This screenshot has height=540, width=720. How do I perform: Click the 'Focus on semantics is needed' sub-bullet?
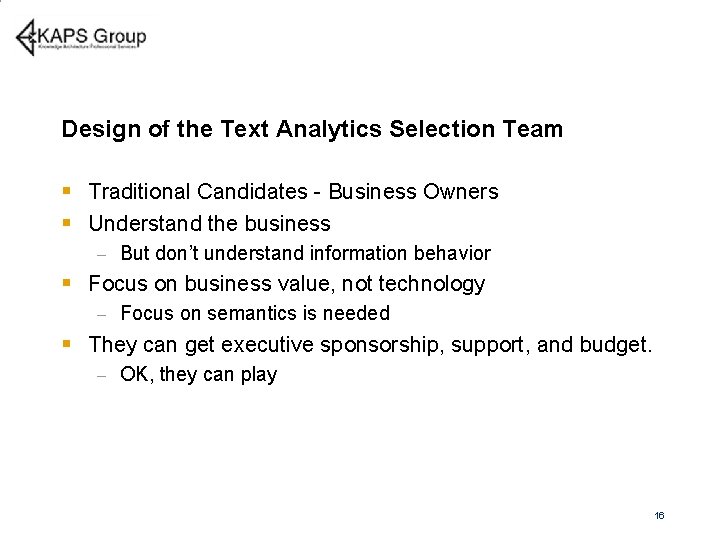(x=254, y=313)
